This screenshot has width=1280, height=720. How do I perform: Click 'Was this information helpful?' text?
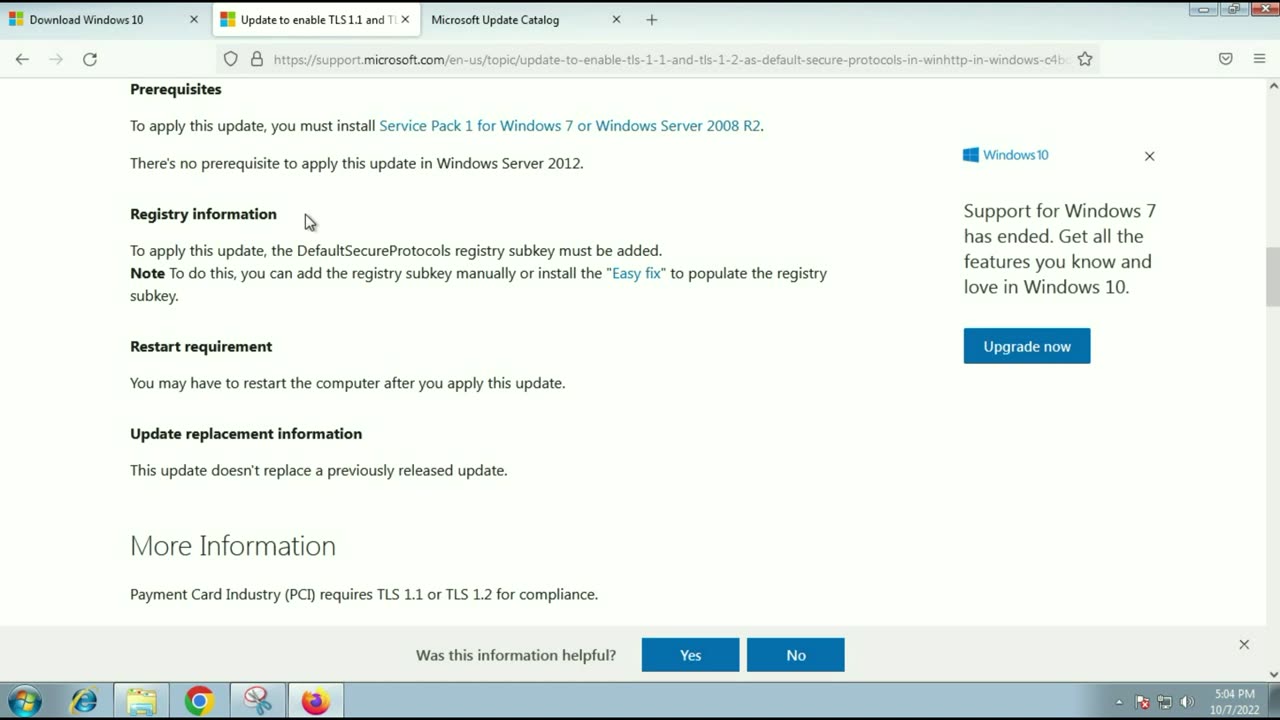pyautogui.click(x=516, y=655)
